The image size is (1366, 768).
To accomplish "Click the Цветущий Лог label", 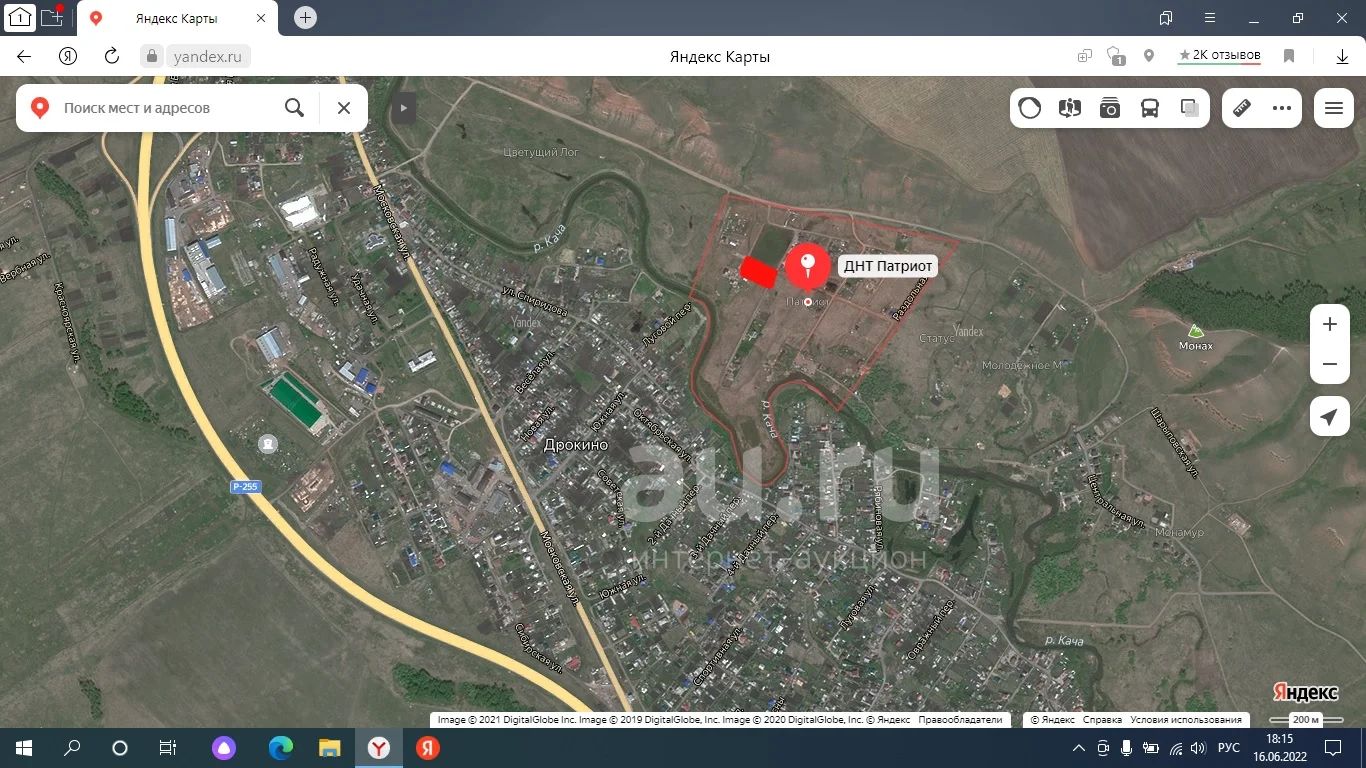I will tap(540, 152).
